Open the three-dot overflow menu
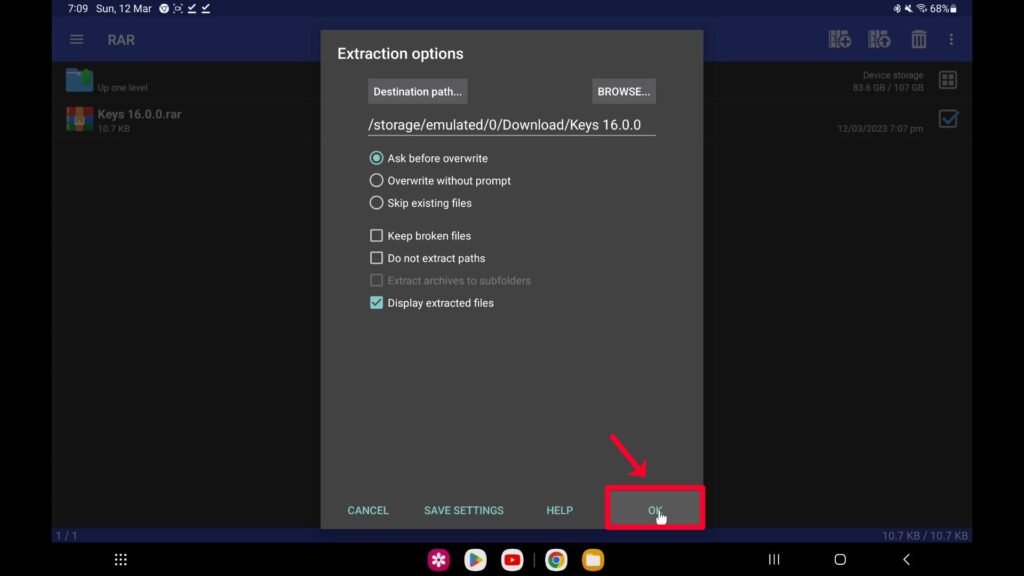Image resolution: width=1024 pixels, height=576 pixels. point(951,40)
